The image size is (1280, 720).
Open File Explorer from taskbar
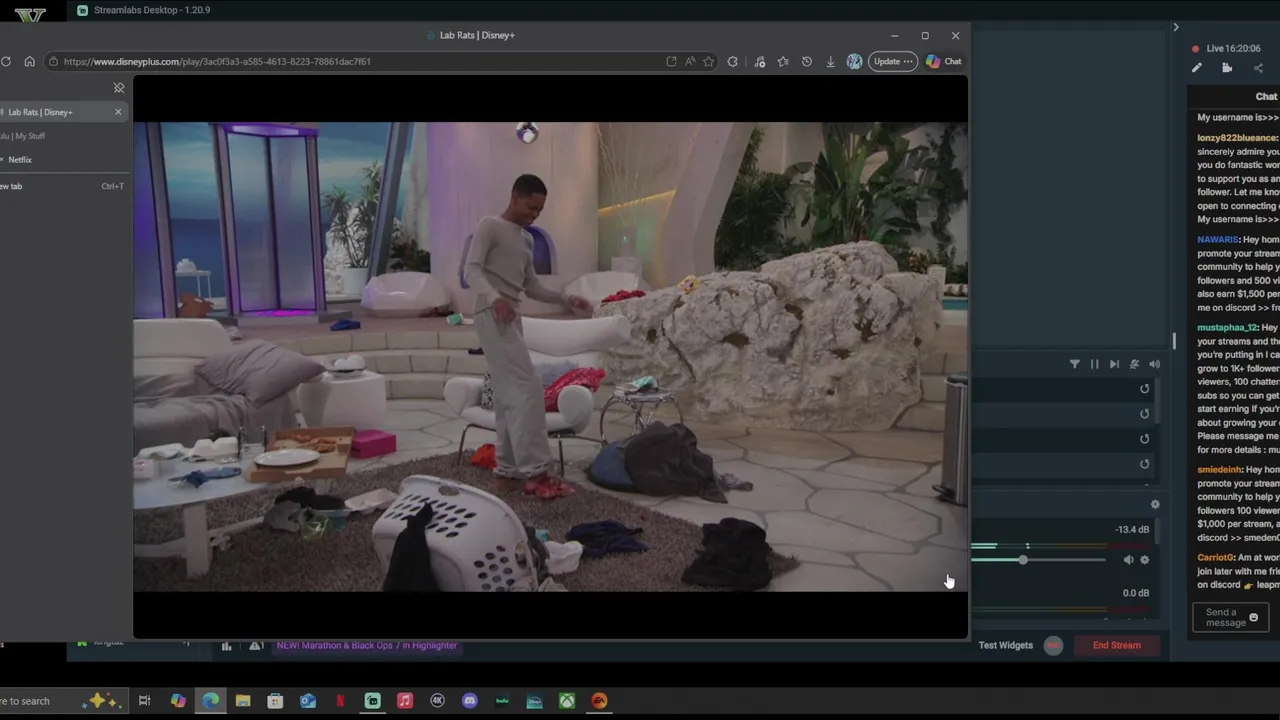(243, 701)
